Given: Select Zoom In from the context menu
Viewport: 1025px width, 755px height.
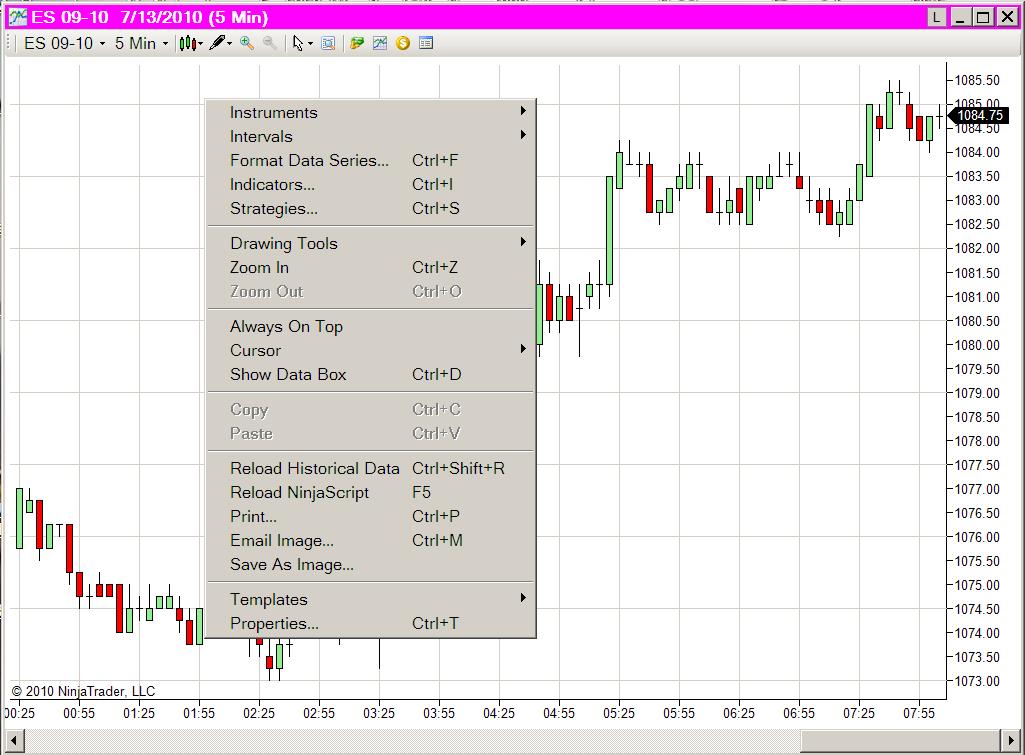Looking at the screenshot, I should 371,267.
